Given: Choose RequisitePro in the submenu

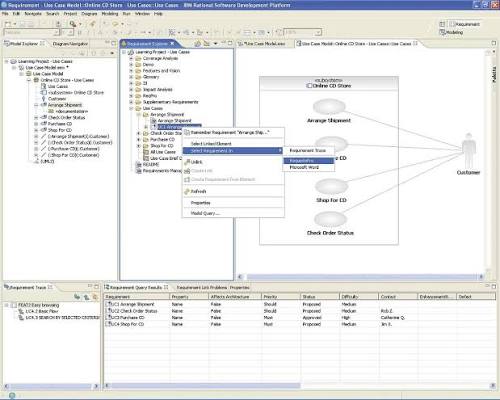Looking at the screenshot, I should (x=309, y=161).
